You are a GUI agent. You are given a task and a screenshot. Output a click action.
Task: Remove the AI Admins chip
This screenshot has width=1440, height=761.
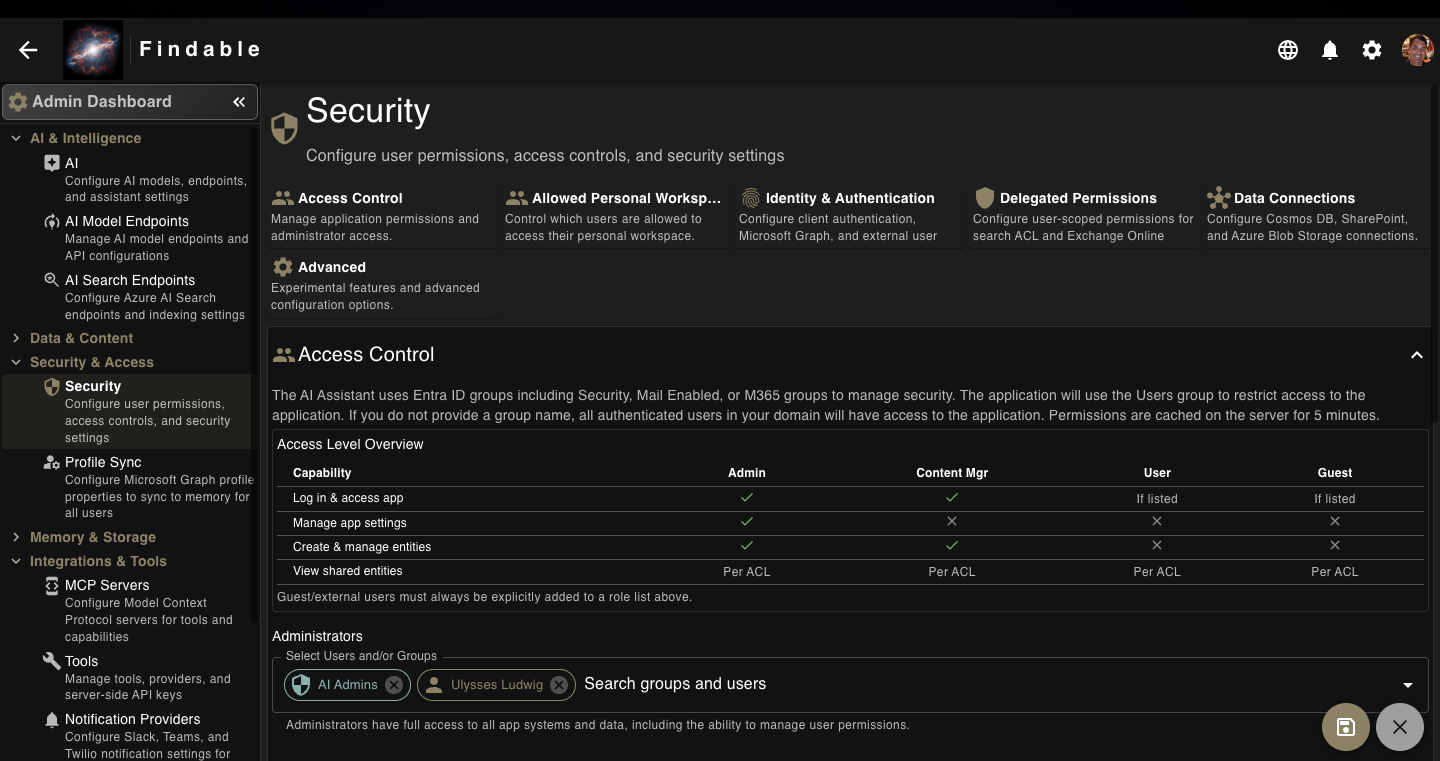[394, 685]
